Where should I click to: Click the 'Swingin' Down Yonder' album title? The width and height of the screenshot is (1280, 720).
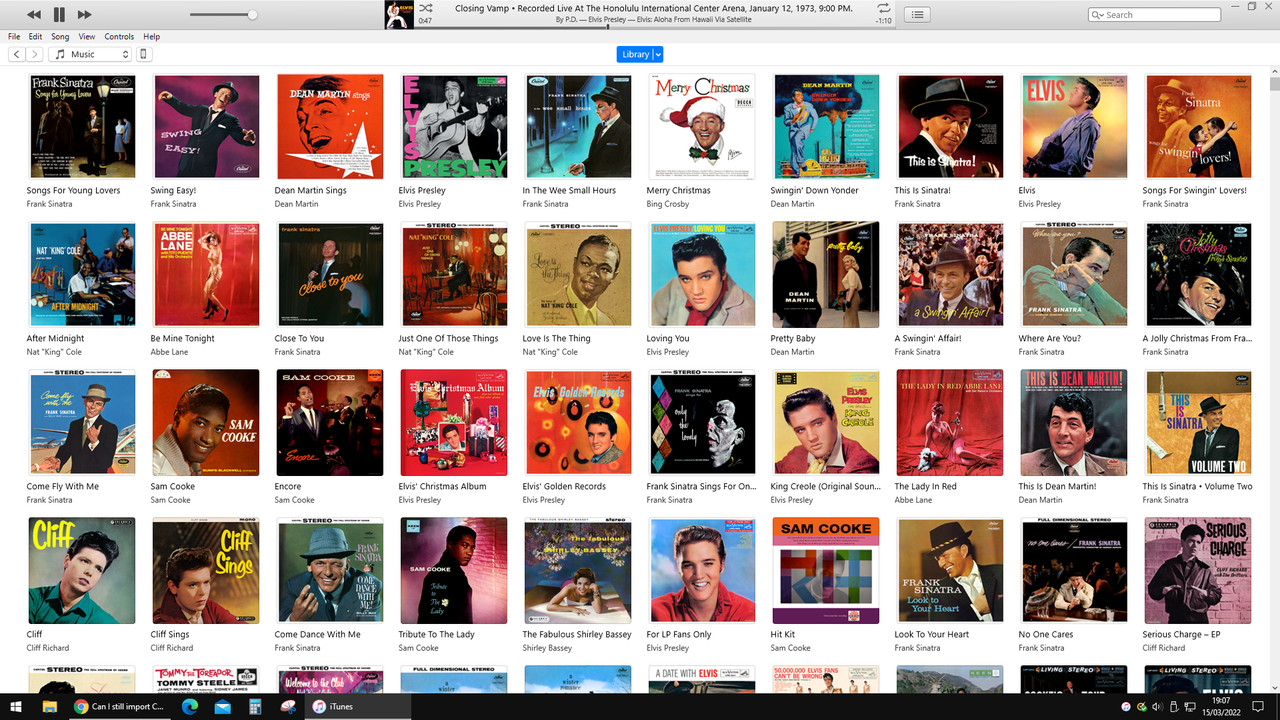click(814, 190)
